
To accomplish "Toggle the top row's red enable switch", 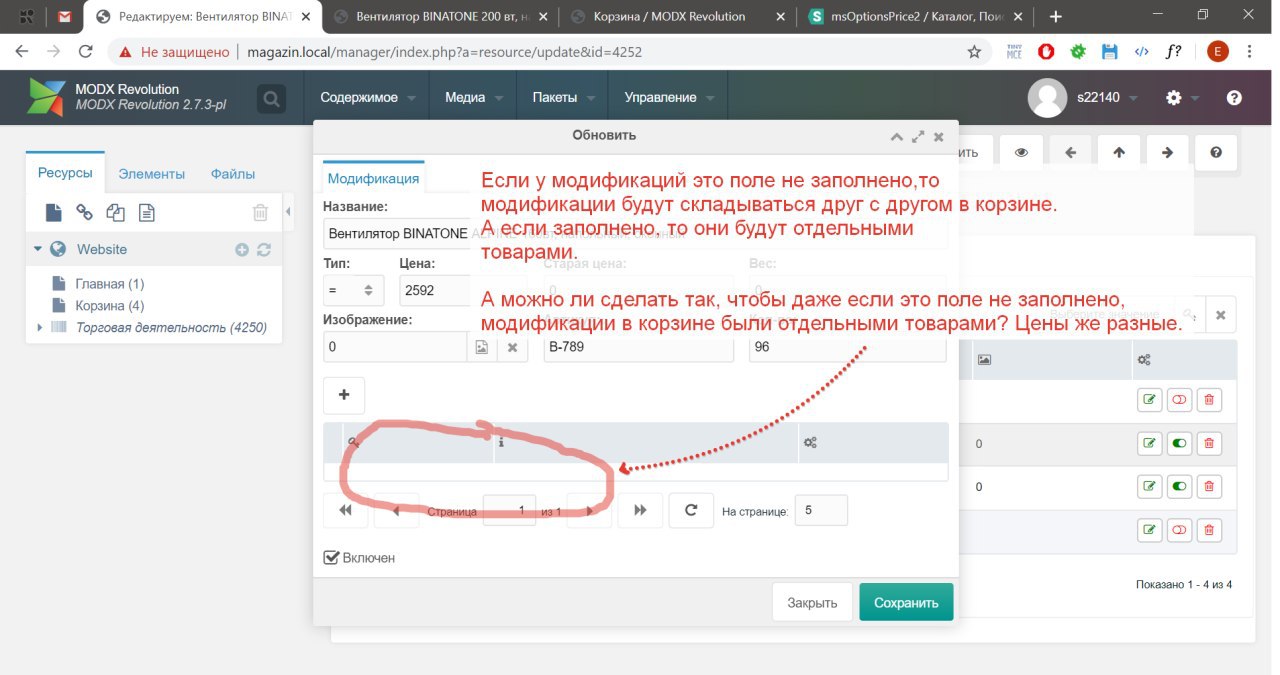I will 1180,400.
